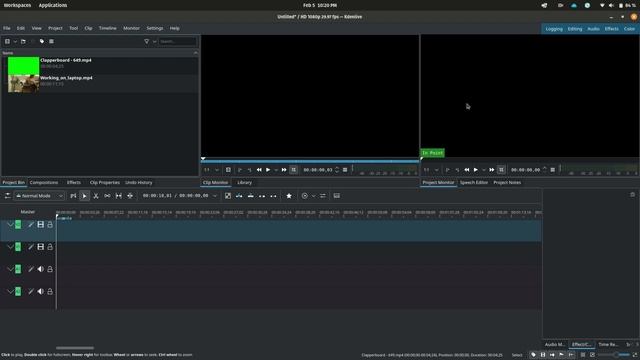Image resolution: width=640 pixels, height=360 pixels.
Task: Fast forward in the Project Monitor
Action: click(x=492, y=170)
